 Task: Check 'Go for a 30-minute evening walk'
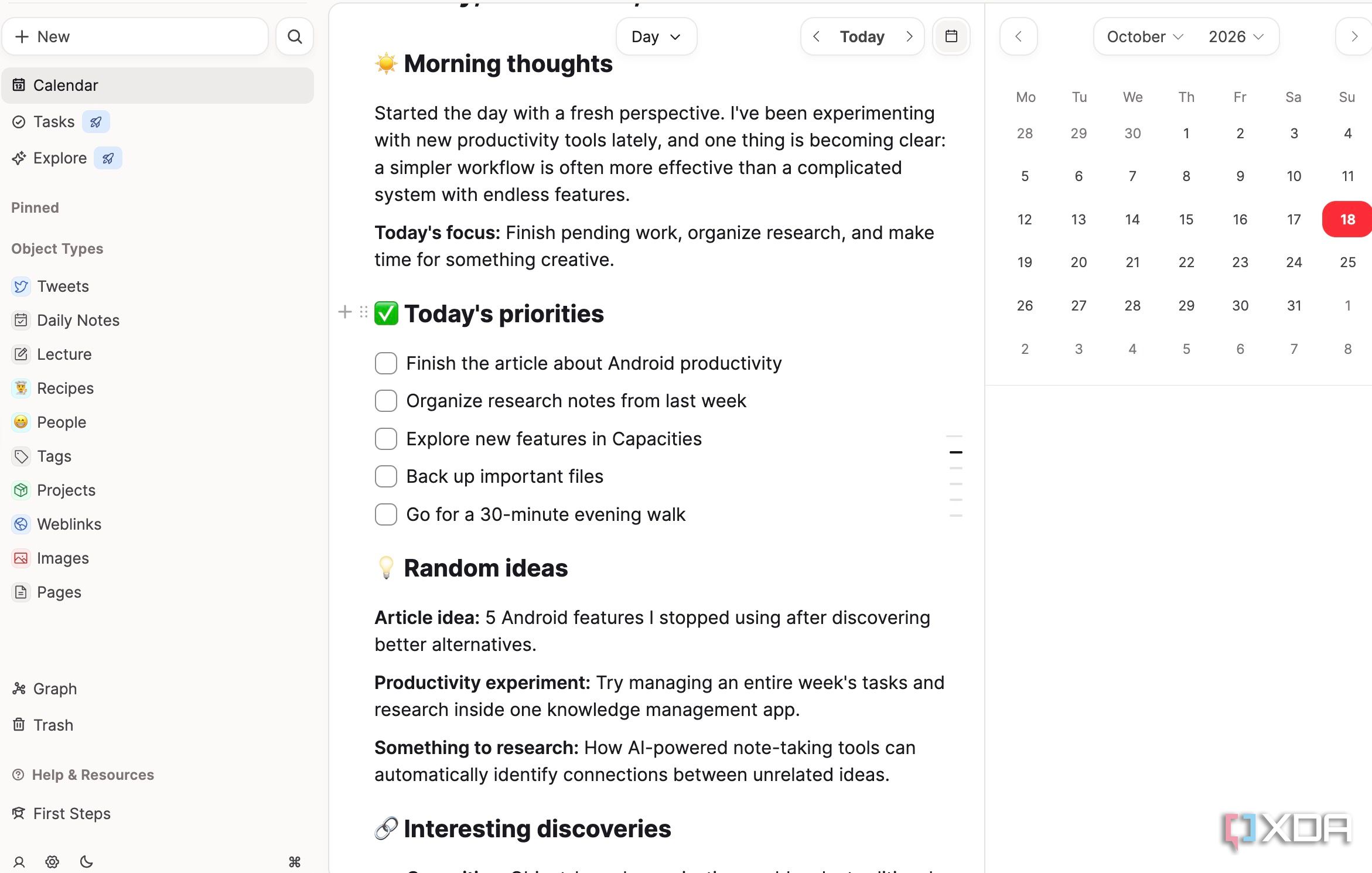386,514
